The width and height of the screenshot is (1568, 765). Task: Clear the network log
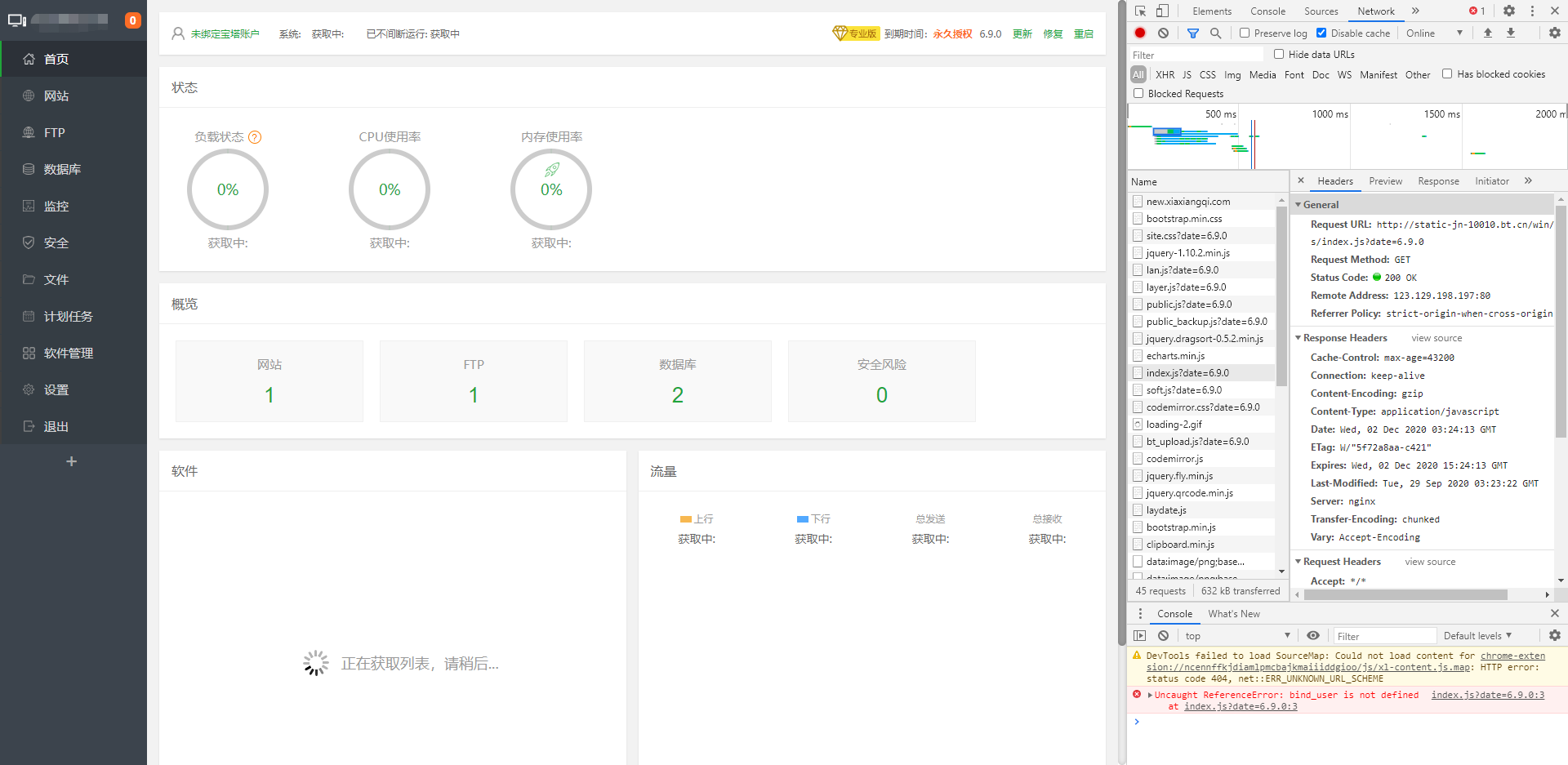coord(1163,33)
